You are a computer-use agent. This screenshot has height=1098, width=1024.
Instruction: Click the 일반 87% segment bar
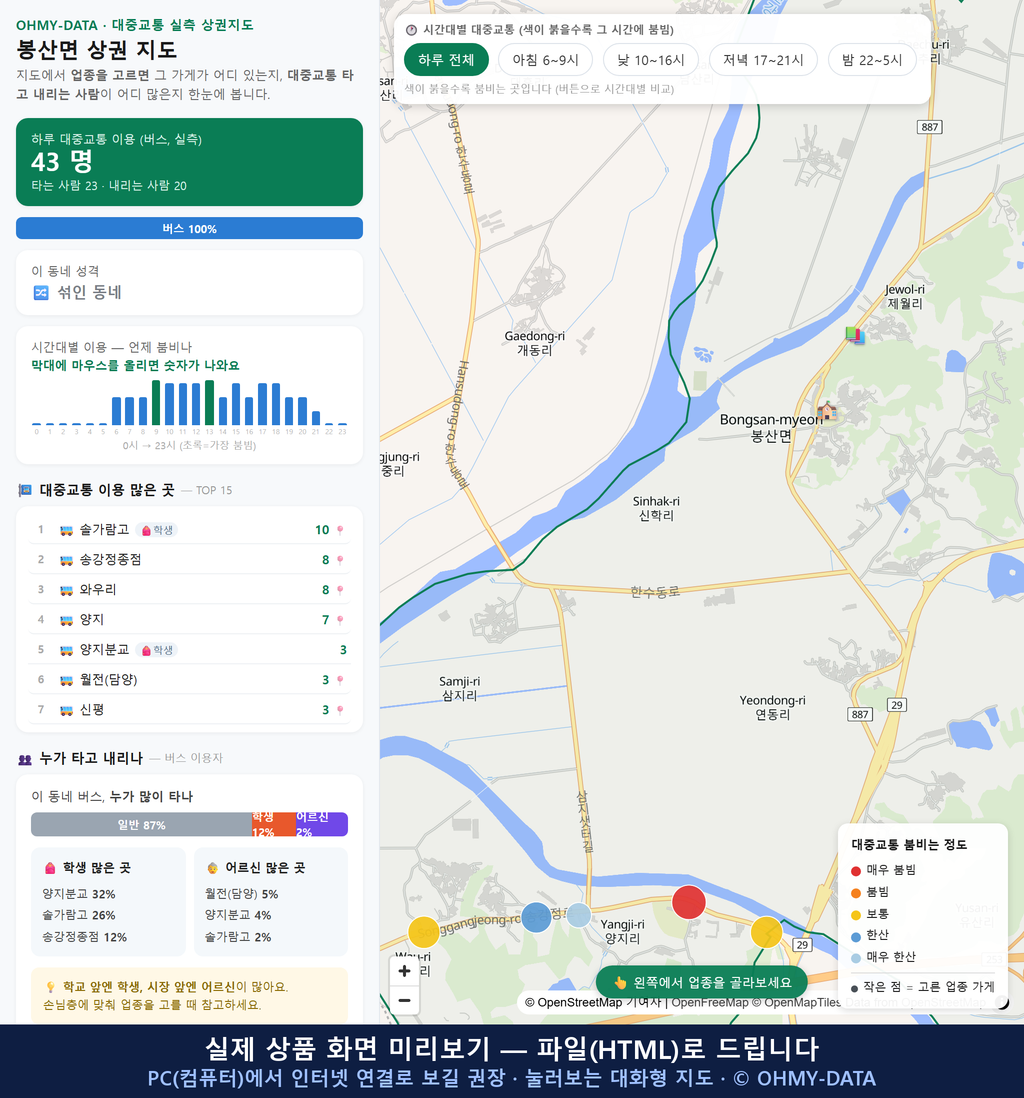tap(141, 824)
